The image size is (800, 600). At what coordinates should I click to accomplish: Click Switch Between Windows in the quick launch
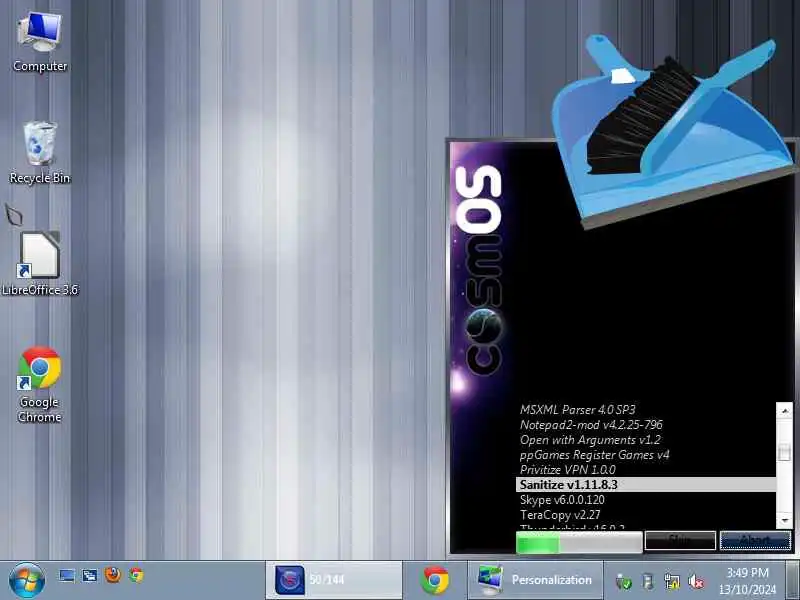point(90,576)
